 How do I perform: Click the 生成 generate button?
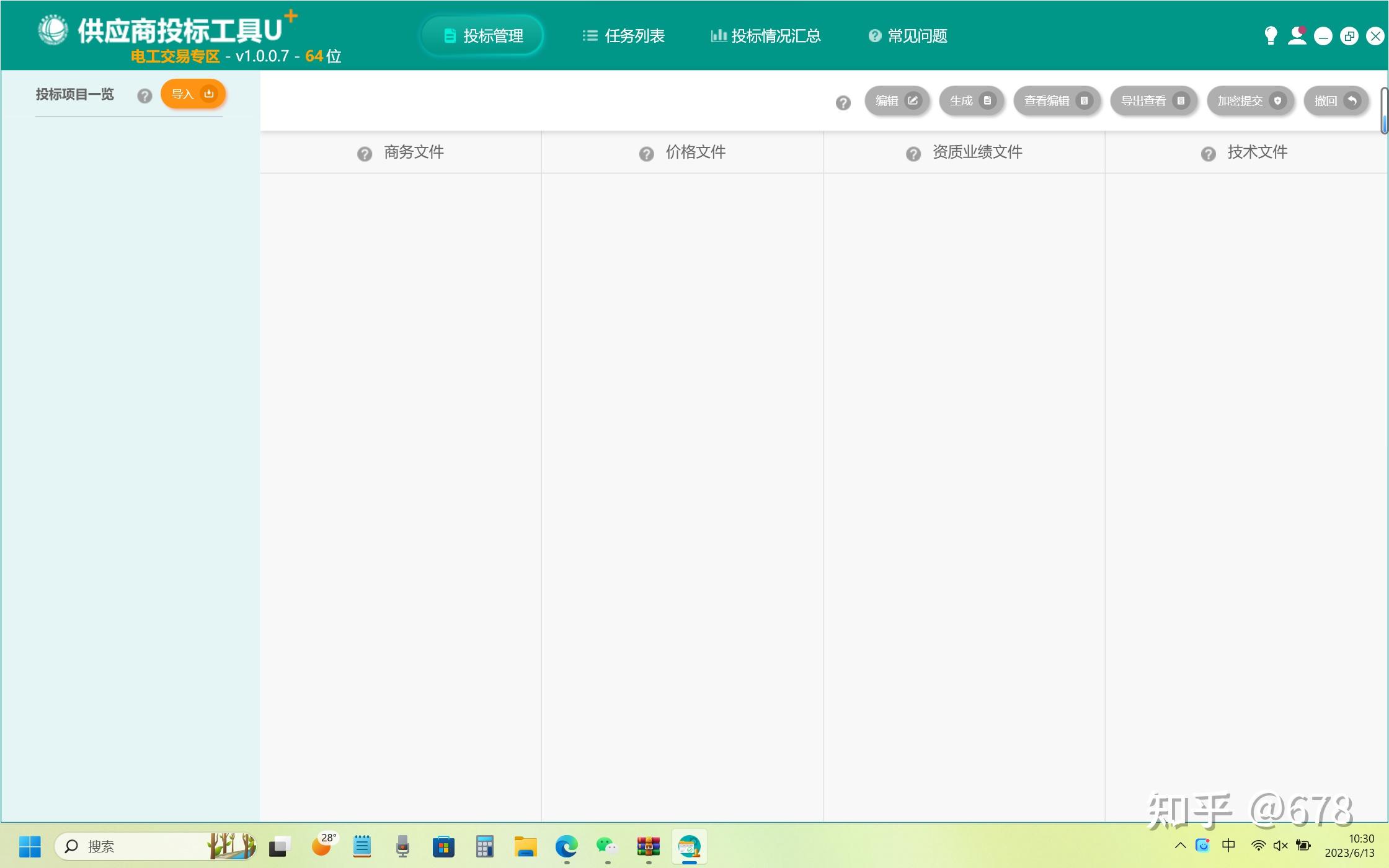click(971, 101)
